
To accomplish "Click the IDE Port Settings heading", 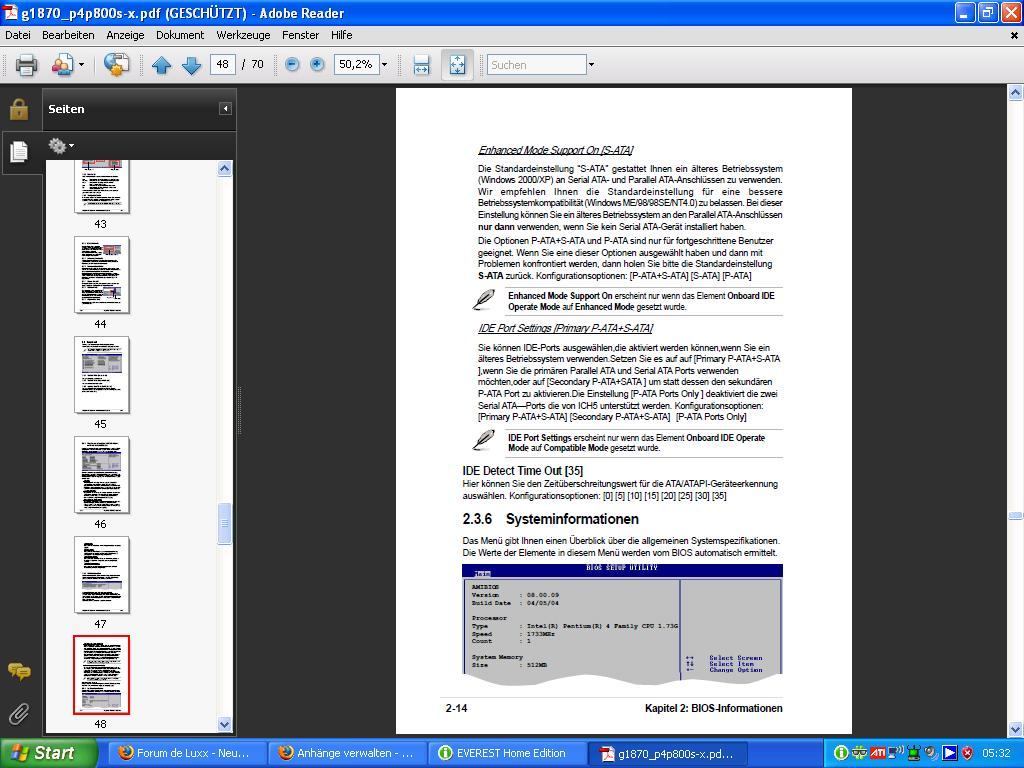I will click(566, 328).
